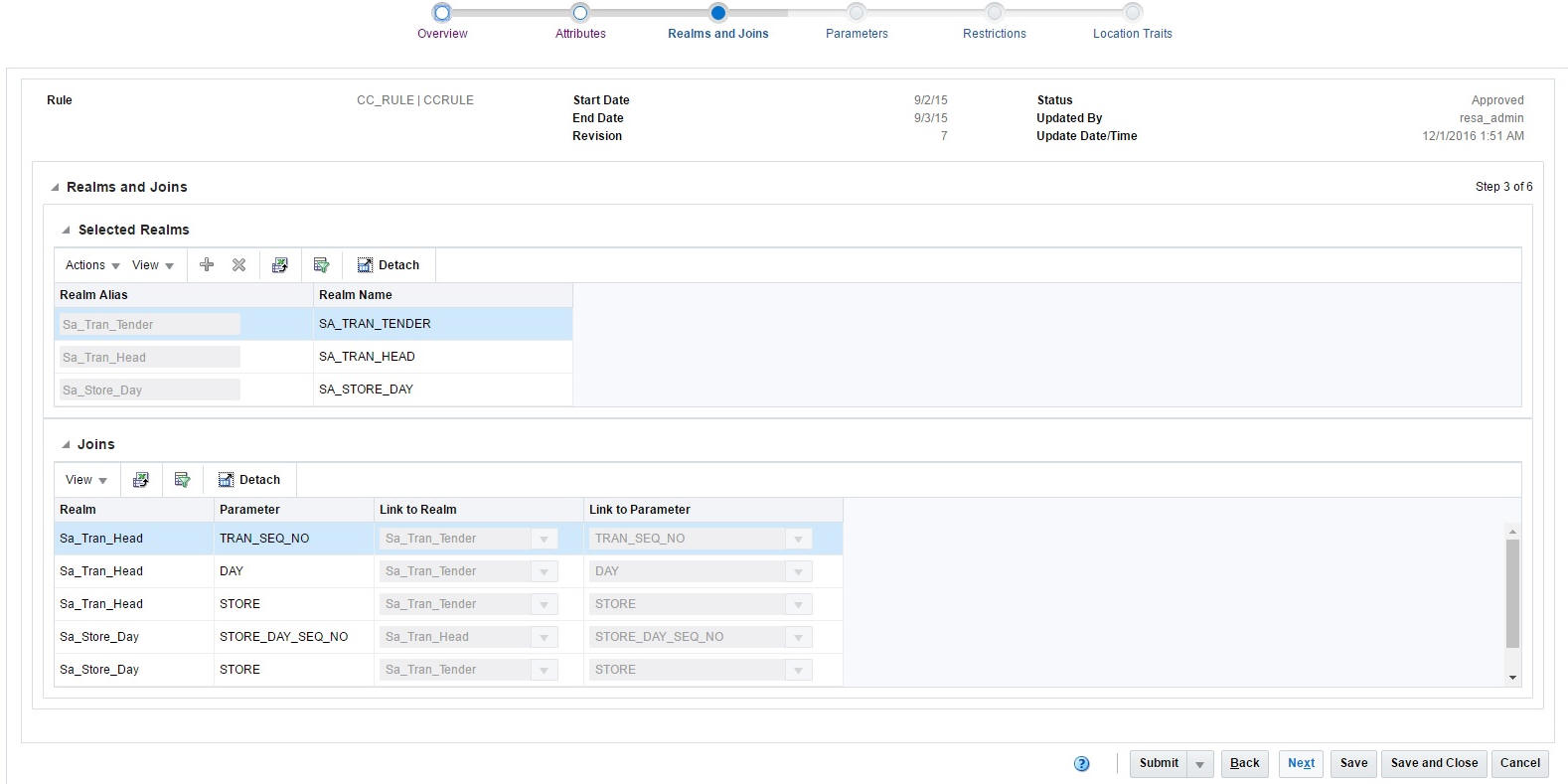Viewport: 1568px width, 784px height.
Task: Toggle wrap icon in Selected Realms toolbar
Action: [321, 265]
